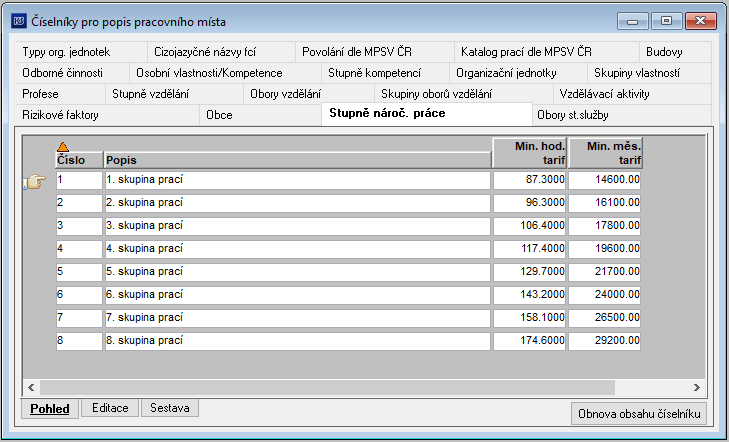Select the '7. skupina prací' cell

click(298, 318)
